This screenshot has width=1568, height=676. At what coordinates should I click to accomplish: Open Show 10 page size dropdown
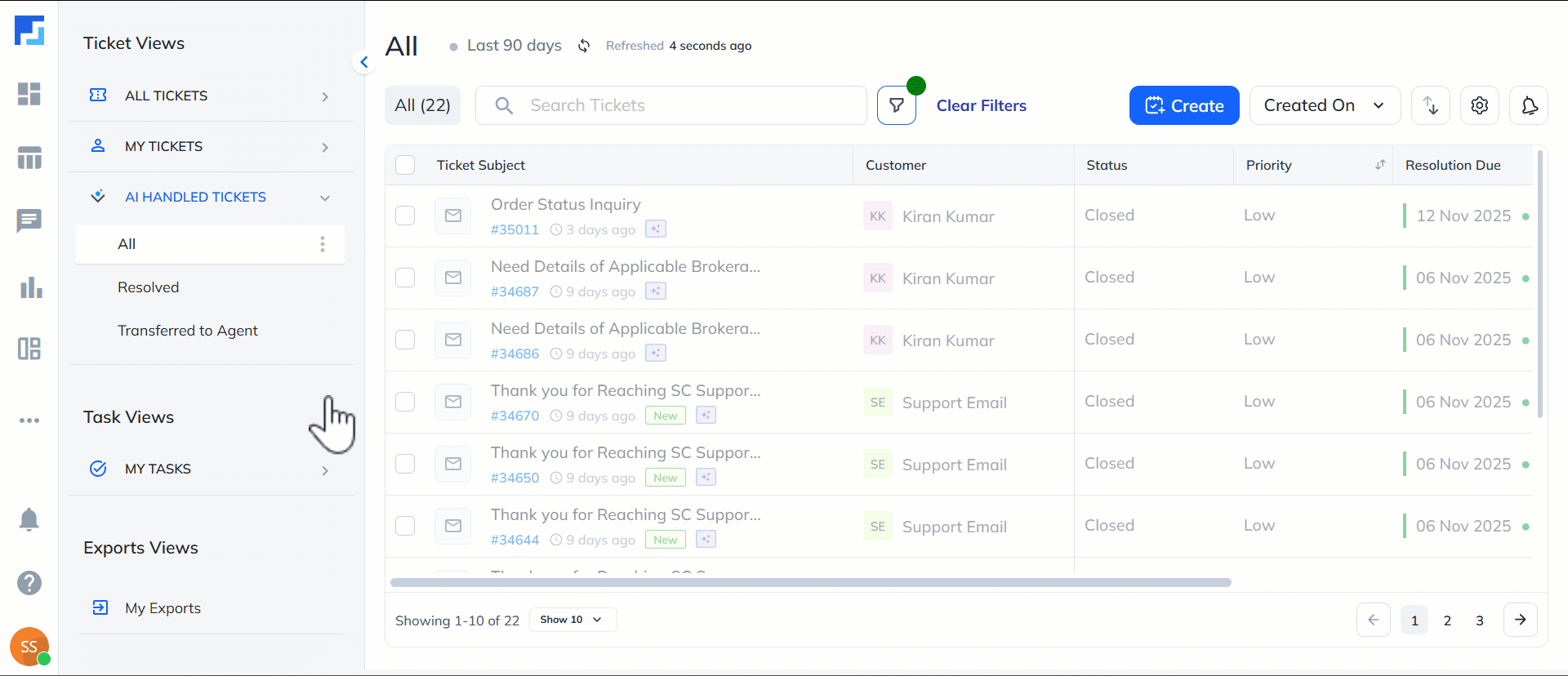click(572, 620)
